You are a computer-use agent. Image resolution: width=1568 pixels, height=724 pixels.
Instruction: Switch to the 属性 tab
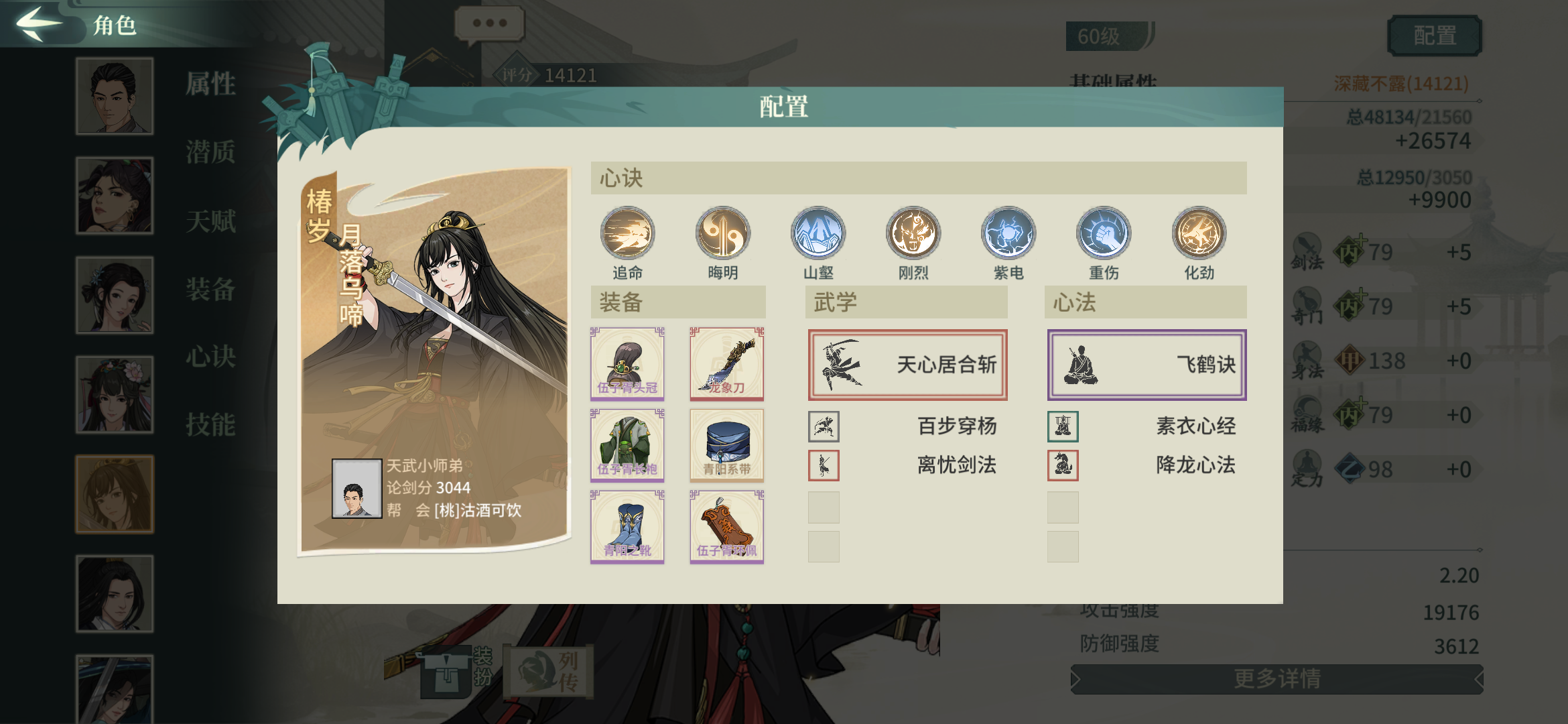(210, 84)
